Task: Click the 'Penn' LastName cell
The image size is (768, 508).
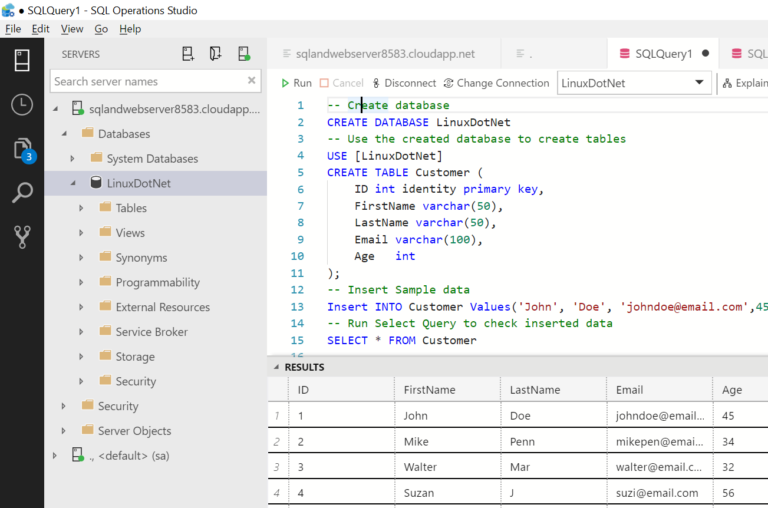Action: click(553, 441)
